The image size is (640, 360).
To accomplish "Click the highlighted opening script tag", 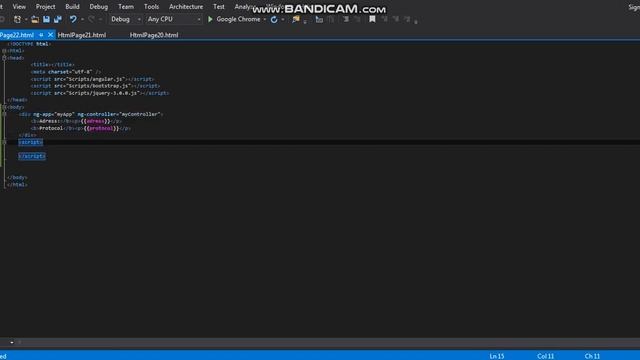I will click(x=31, y=142).
